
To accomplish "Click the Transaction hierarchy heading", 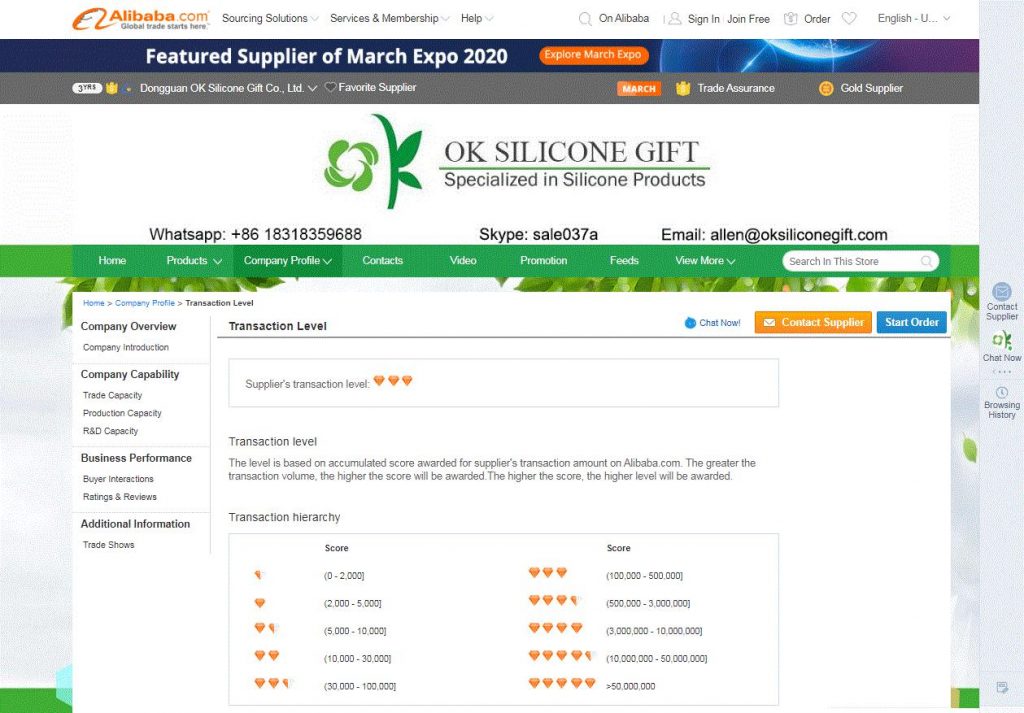I will tap(284, 517).
